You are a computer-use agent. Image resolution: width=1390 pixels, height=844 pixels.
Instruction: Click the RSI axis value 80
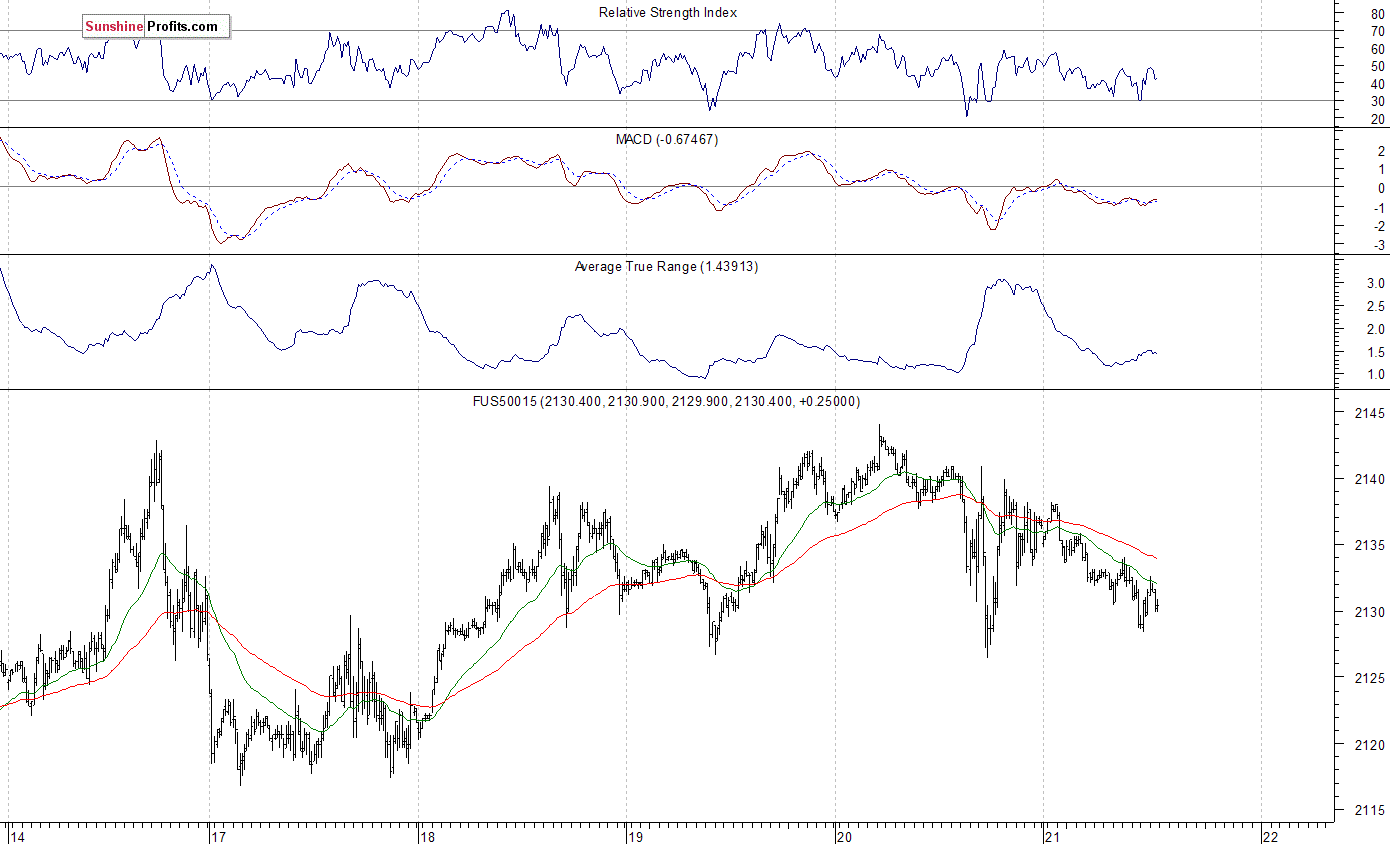1378,13
